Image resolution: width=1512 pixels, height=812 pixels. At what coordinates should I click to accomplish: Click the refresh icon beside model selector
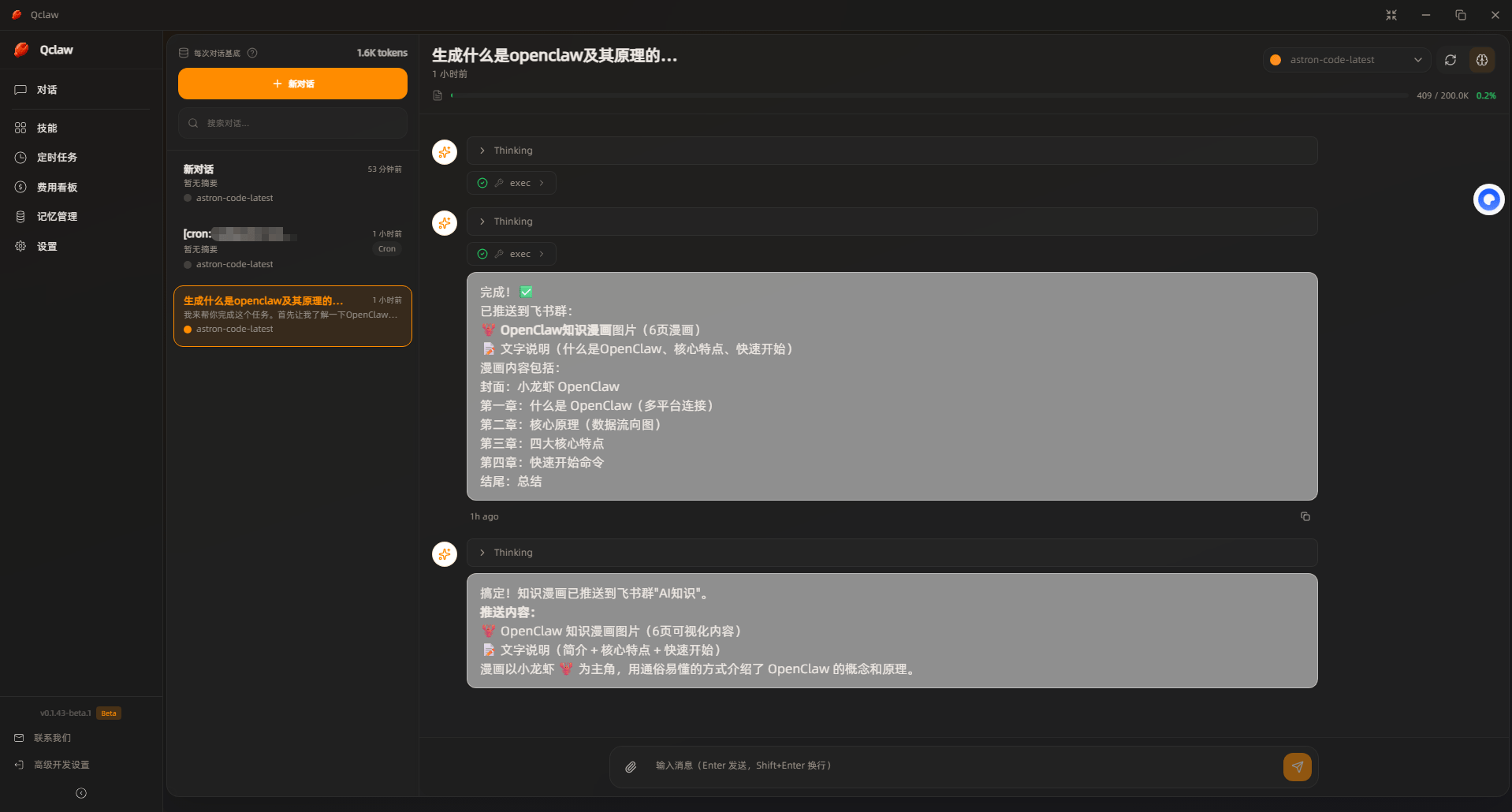(x=1450, y=60)
